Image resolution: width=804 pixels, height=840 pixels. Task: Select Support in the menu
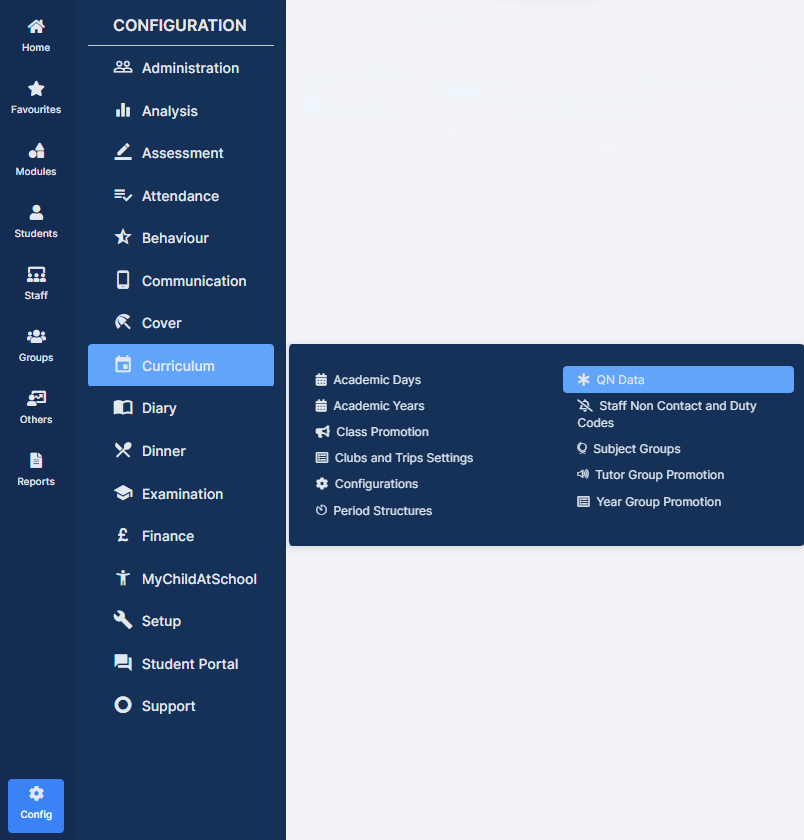tap(181, 706)
